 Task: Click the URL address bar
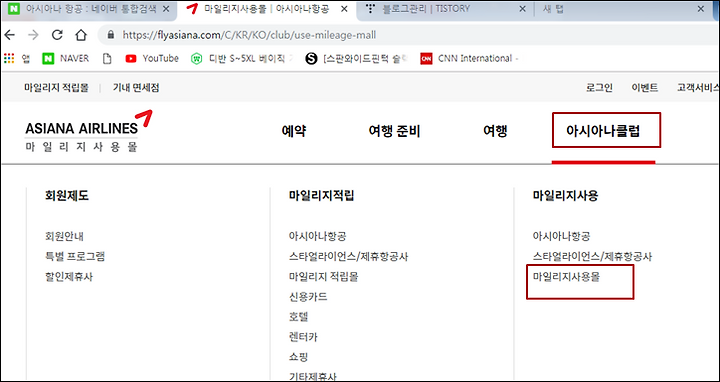pyautogui.click(x=409, y=35)
